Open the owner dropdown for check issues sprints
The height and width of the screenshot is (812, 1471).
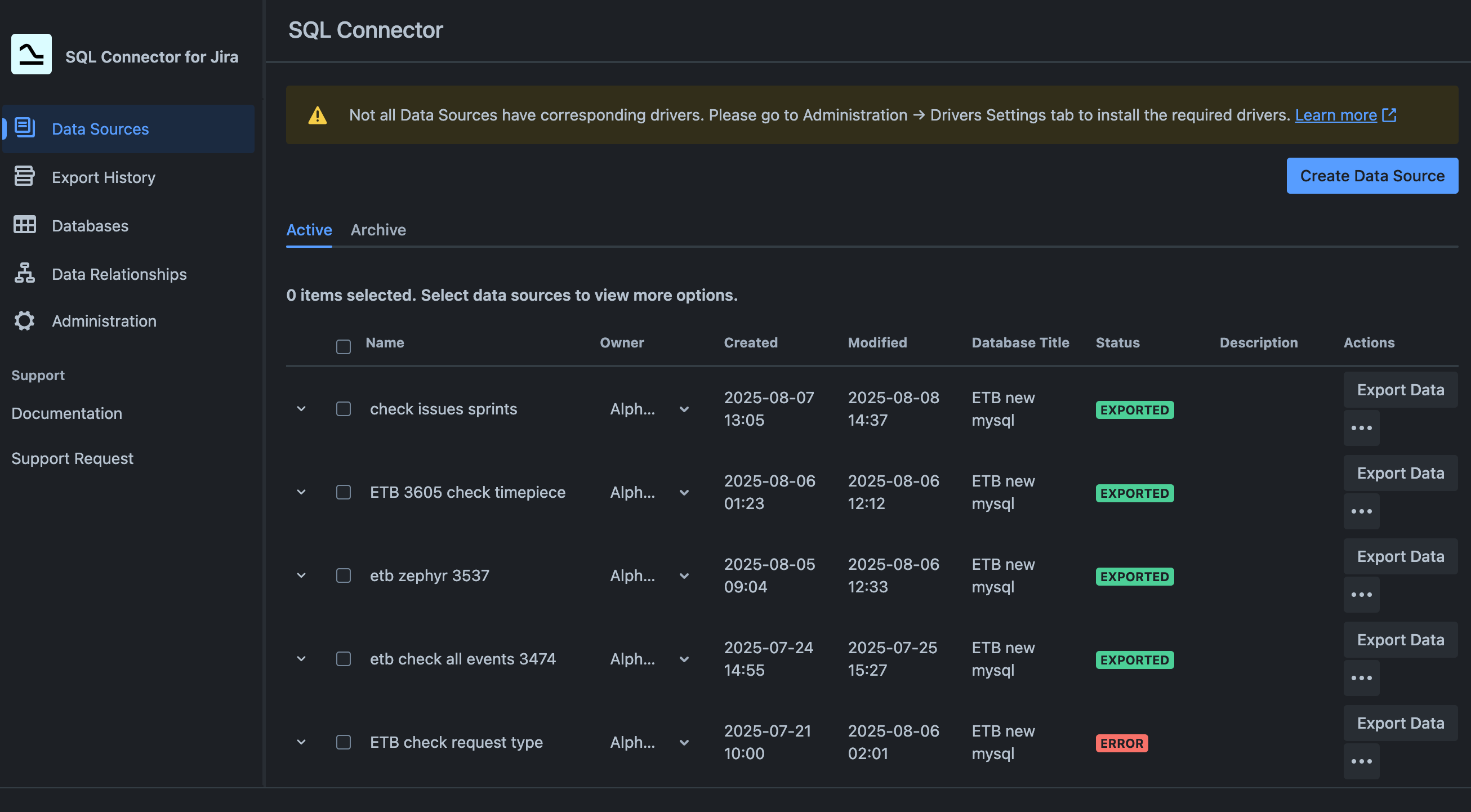(x=684, y=409)
